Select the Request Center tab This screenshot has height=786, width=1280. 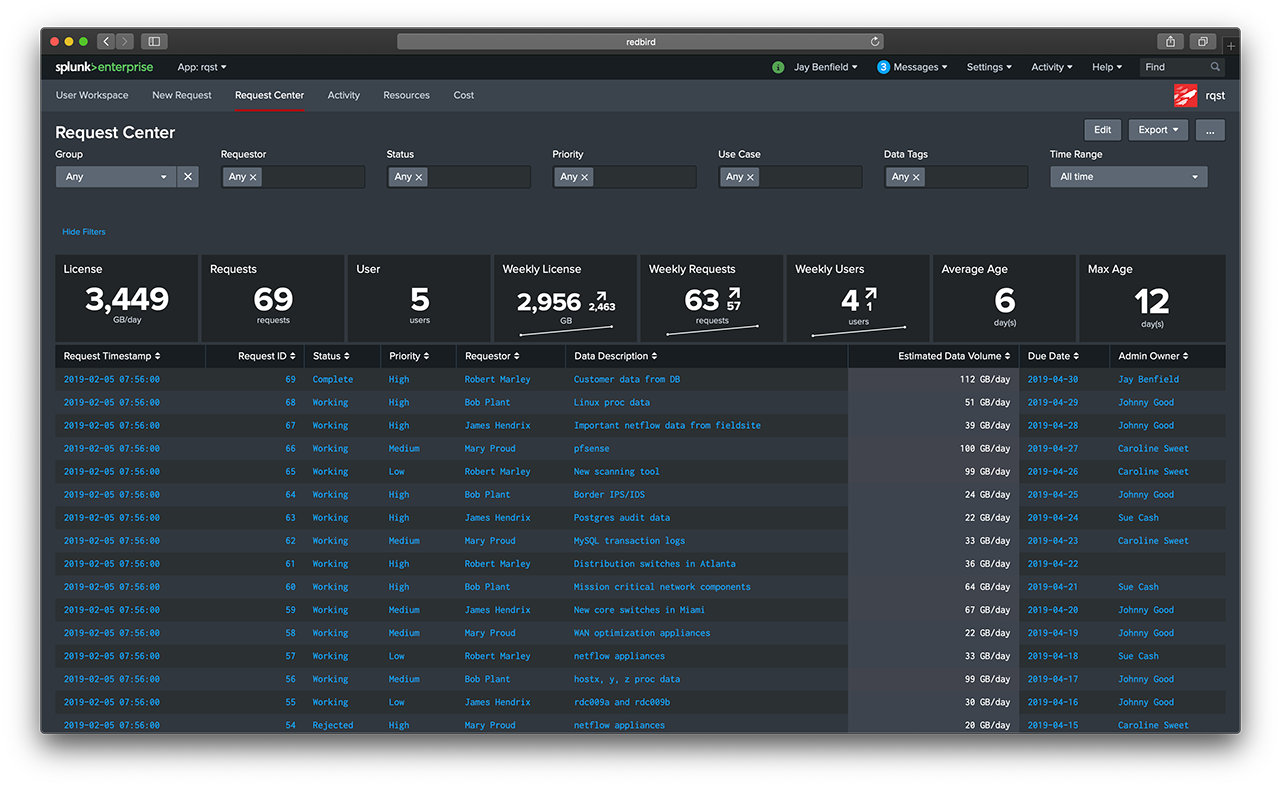(269, 95)
